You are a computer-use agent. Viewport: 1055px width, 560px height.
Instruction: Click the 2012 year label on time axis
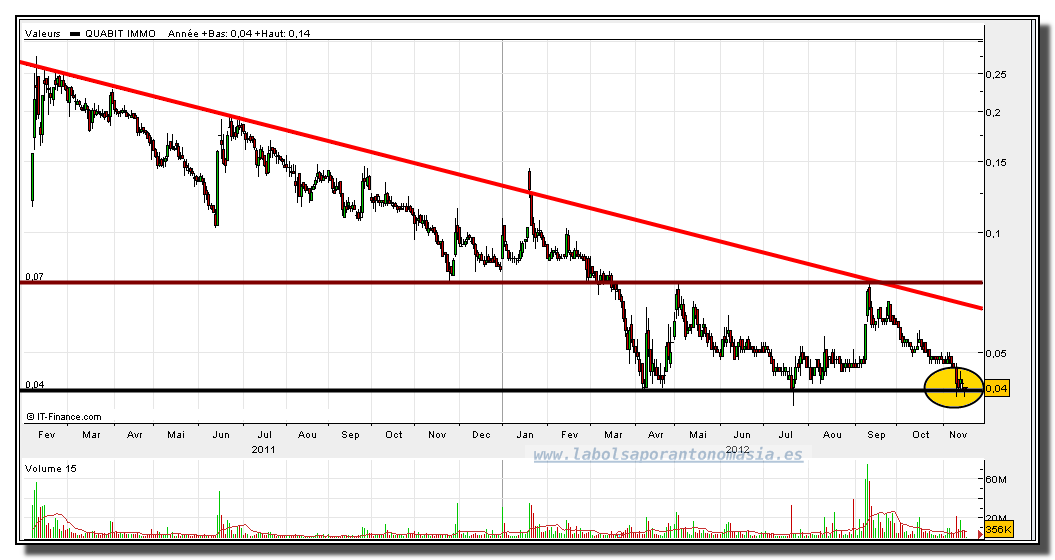pos(738,449)
